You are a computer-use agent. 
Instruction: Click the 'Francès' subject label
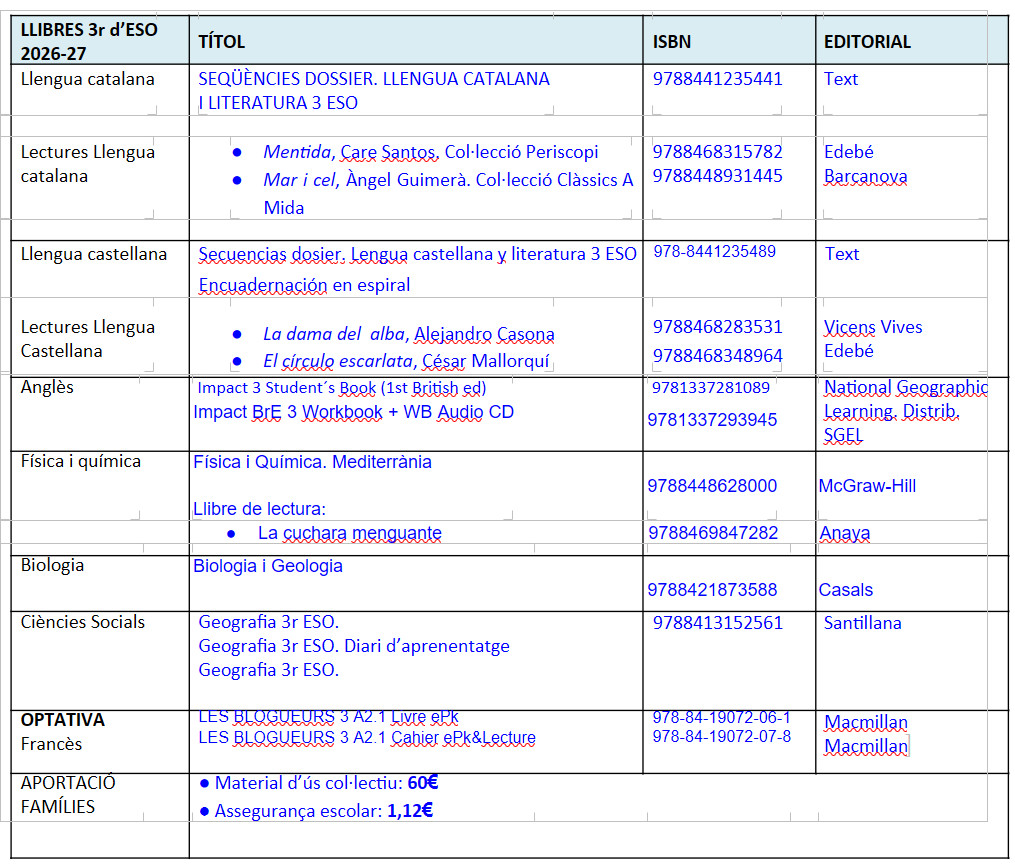tap(51, 744)
